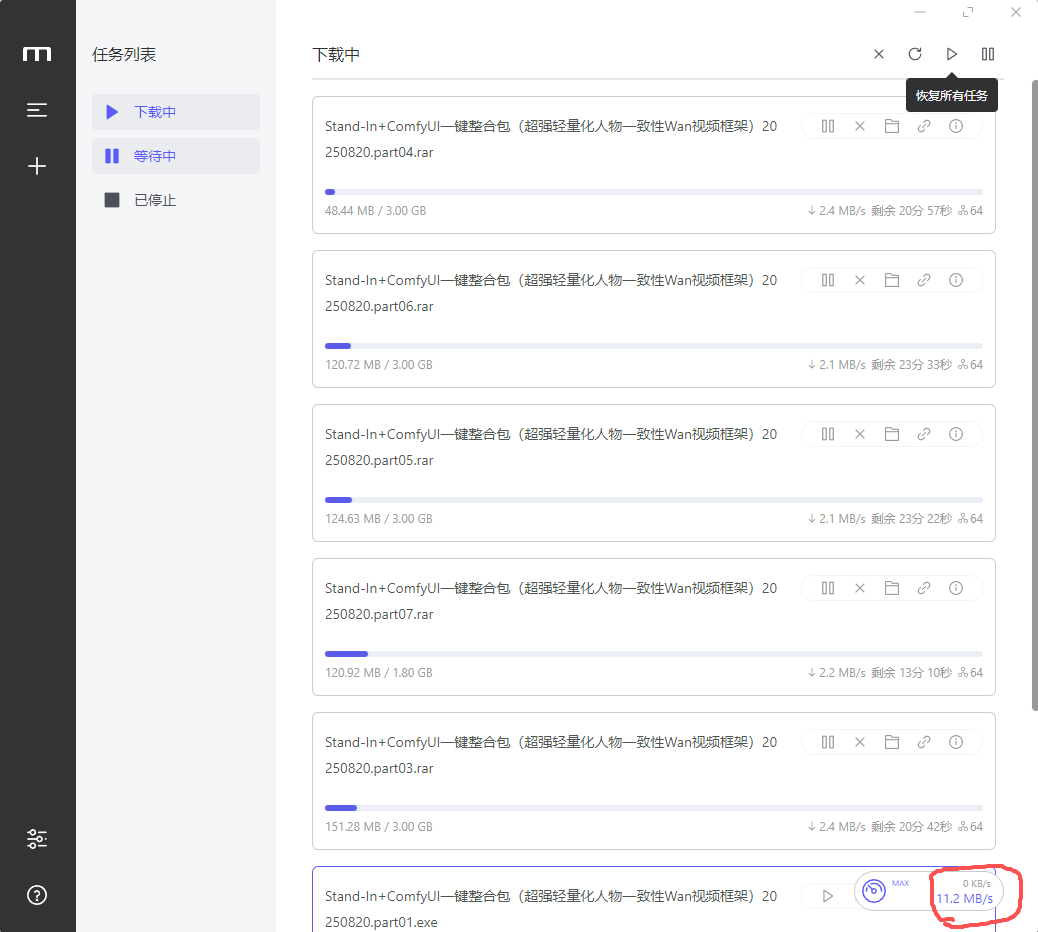Screen dimensions: 1038x932
Task: Open the task list hamburger menu icon
Action: click(37, 110)
